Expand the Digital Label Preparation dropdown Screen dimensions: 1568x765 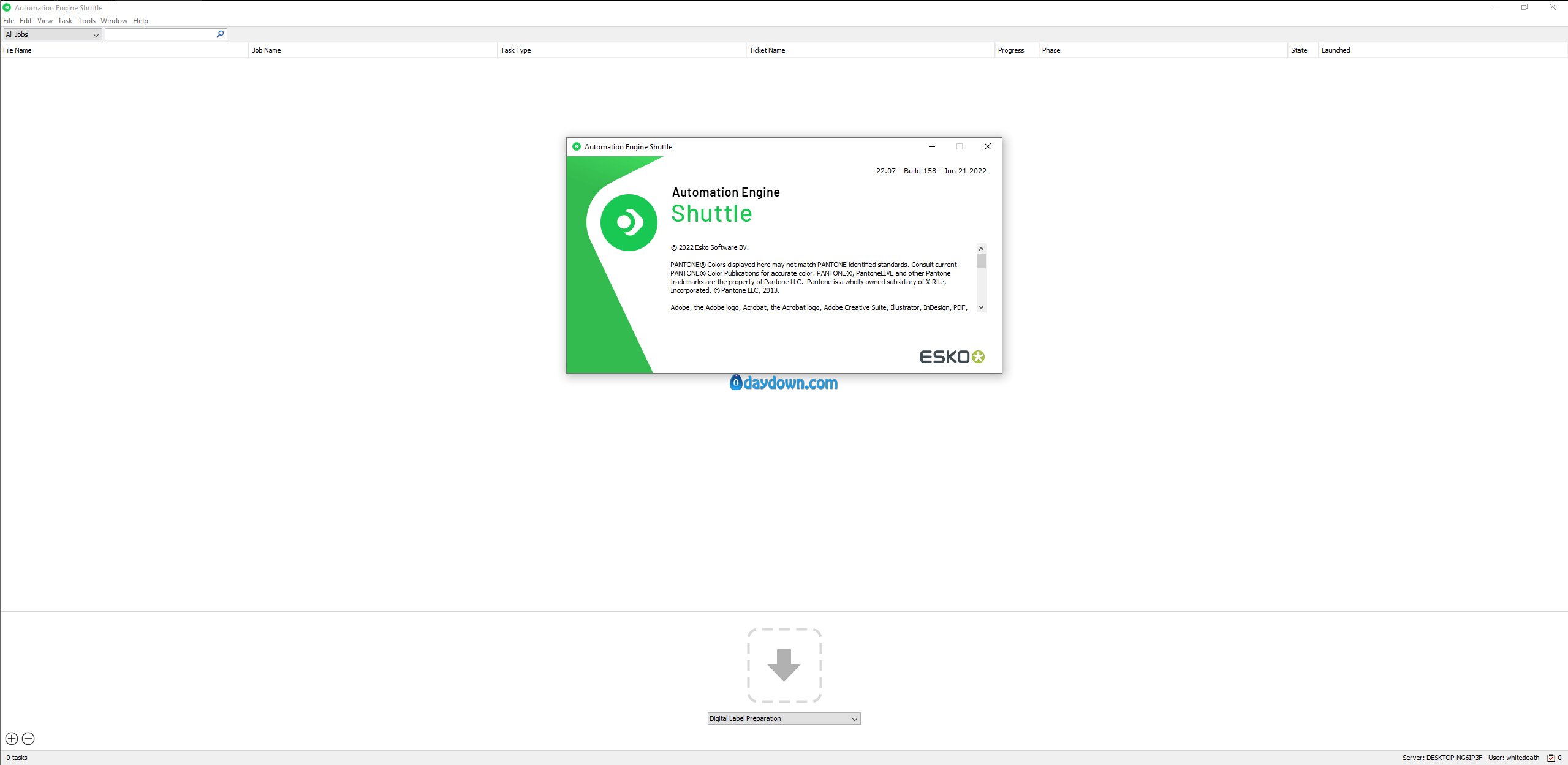[x=784, y=719]
